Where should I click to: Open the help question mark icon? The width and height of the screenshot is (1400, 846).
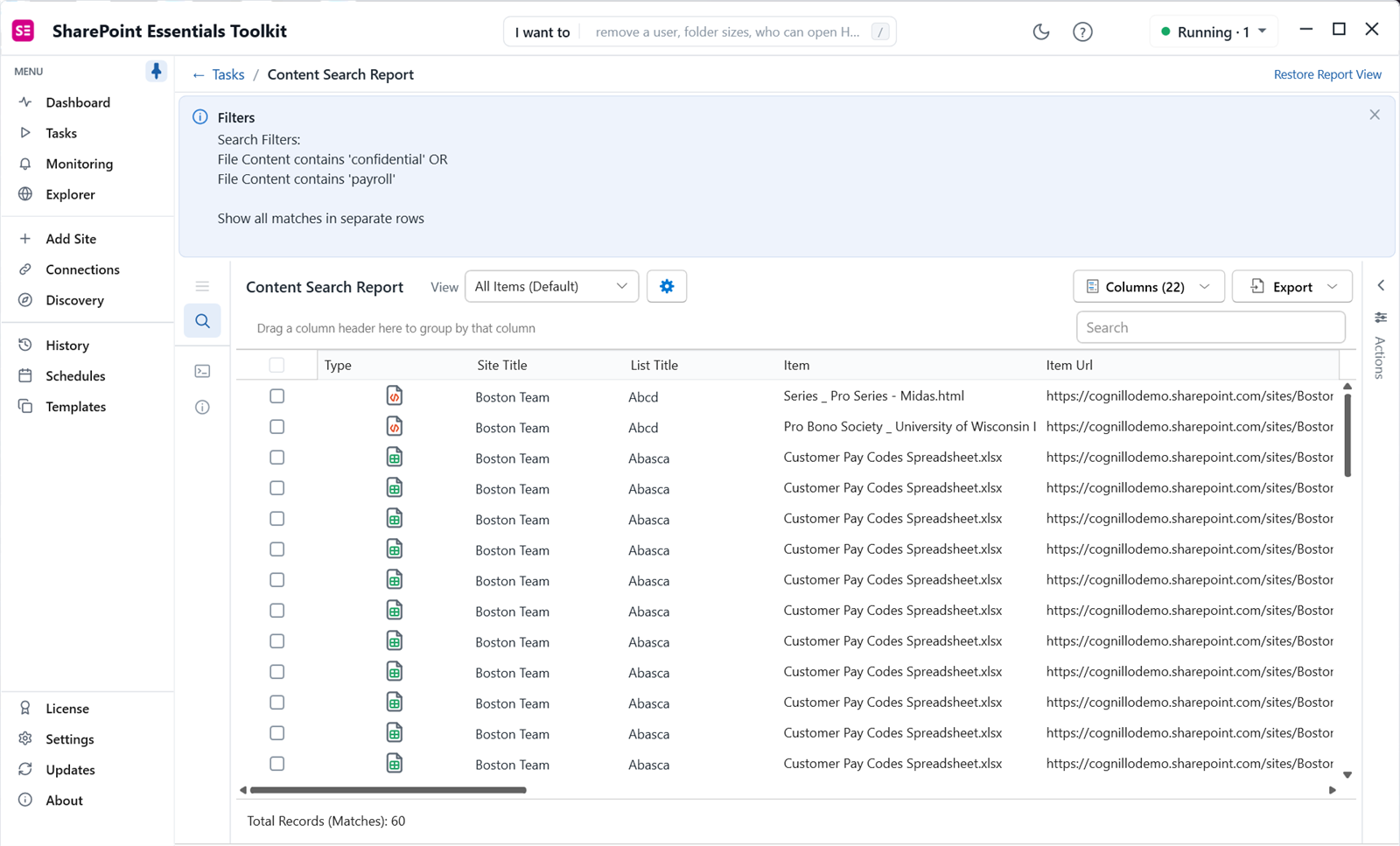[x=1082, y=31]
